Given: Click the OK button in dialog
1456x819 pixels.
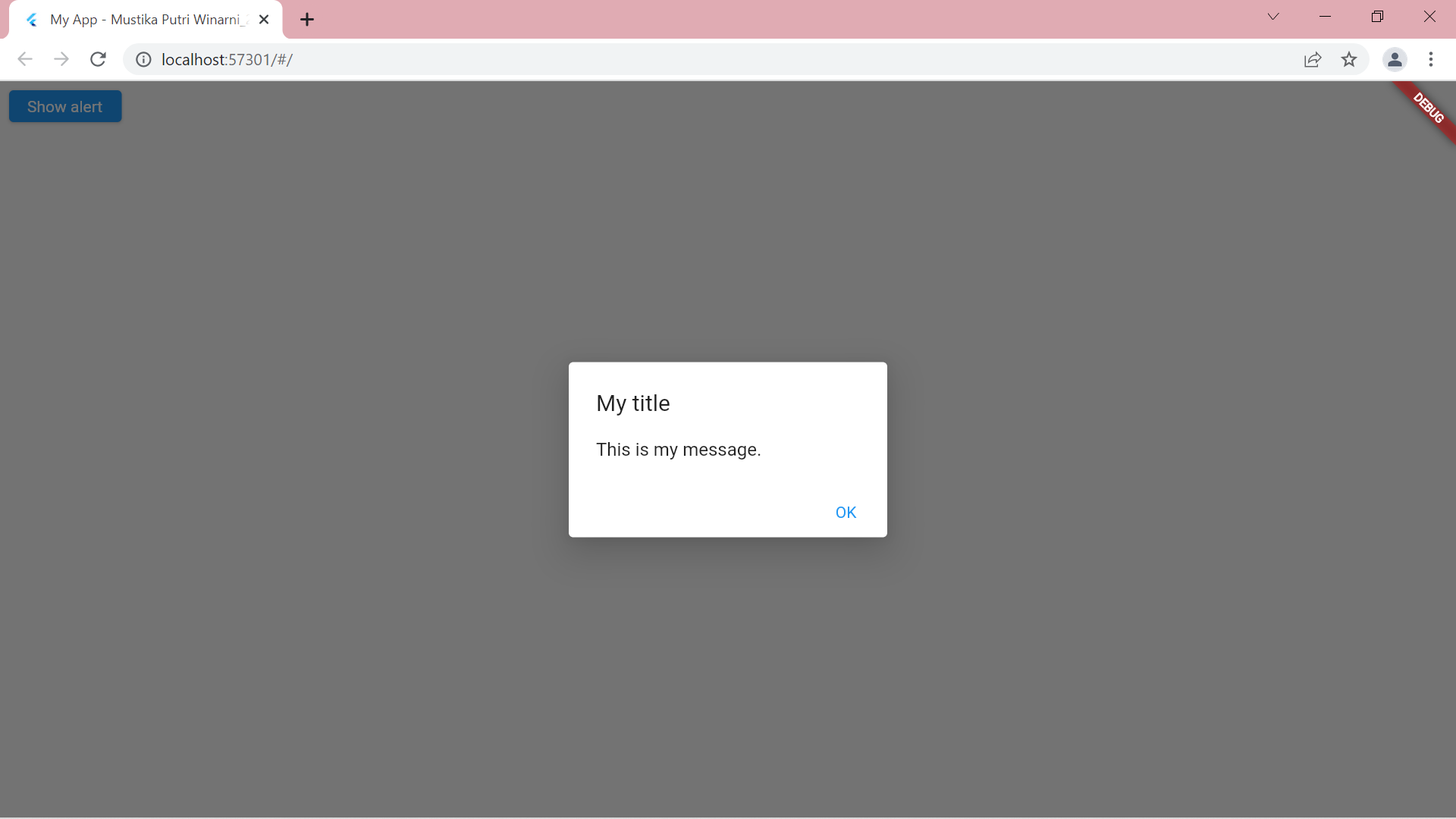Looking at the screenshot, I should tap(845, 513).
